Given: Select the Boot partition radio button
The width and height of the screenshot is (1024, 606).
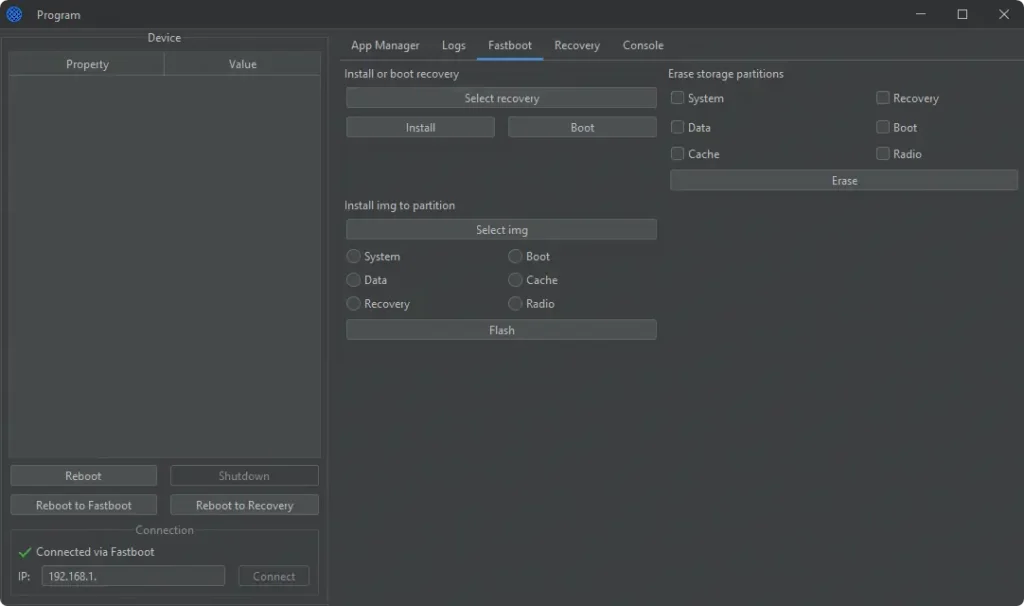Looking at the screenshot, I should [x=515, y=257].
